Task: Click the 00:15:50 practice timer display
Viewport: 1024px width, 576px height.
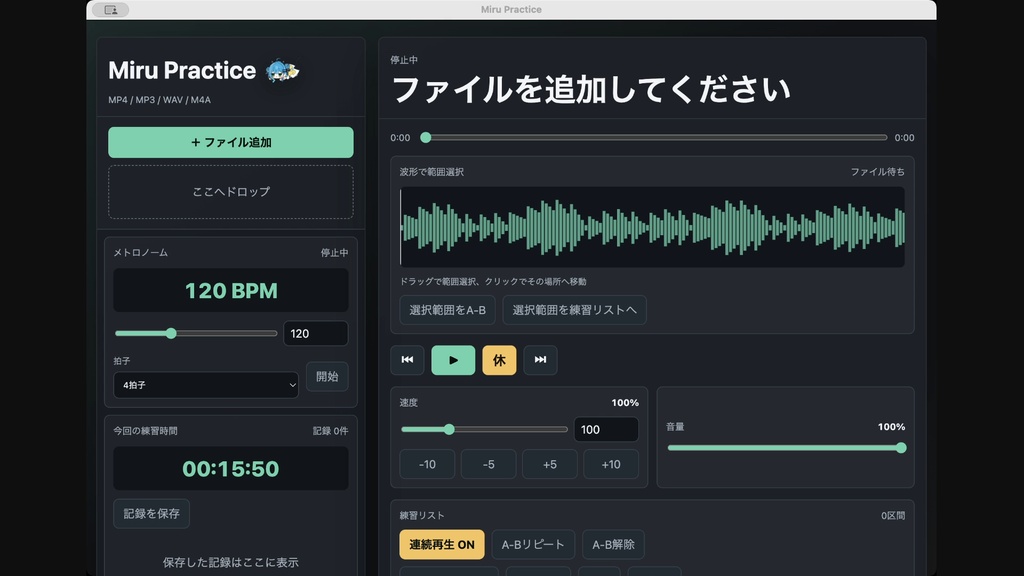Action: pyautogui.click(x=231, y=469)
